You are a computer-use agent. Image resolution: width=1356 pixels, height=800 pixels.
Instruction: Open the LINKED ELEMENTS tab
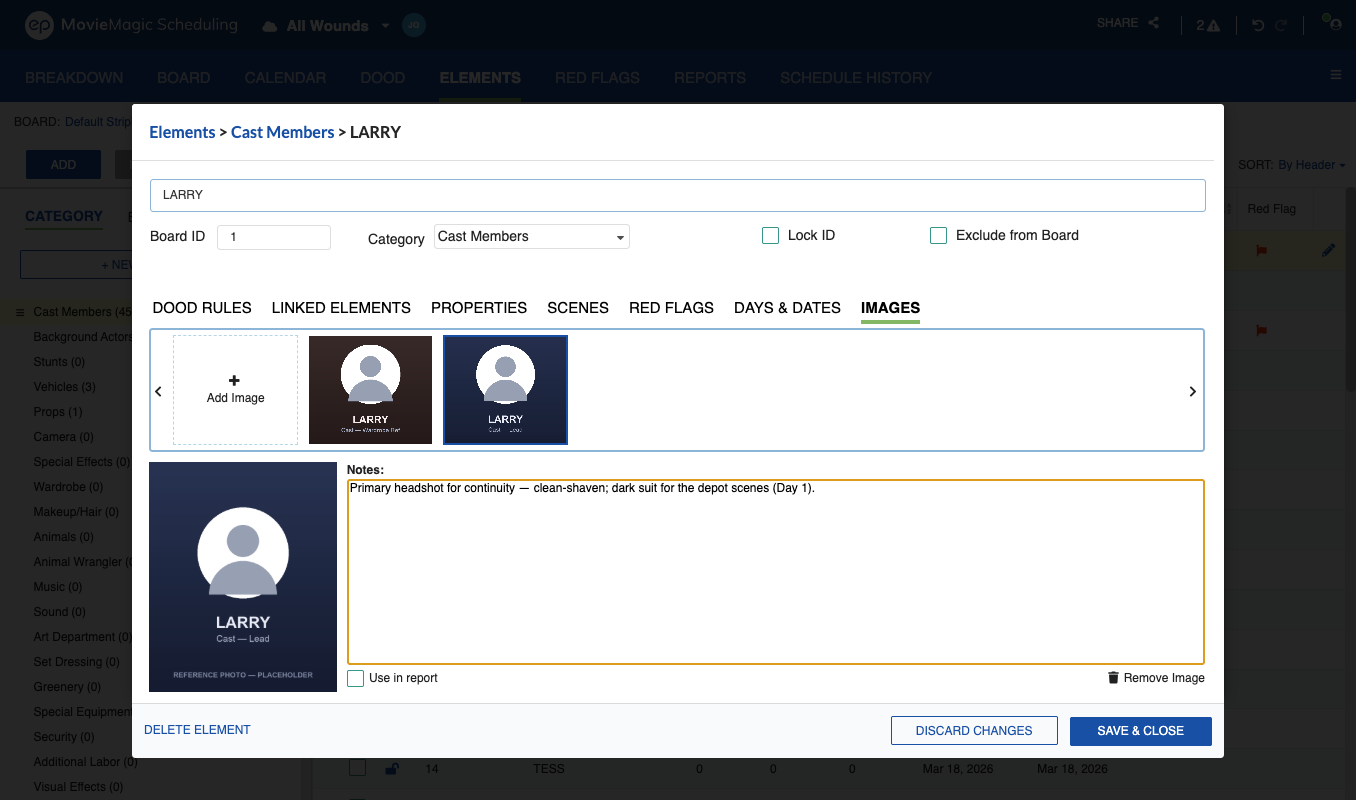341,308
